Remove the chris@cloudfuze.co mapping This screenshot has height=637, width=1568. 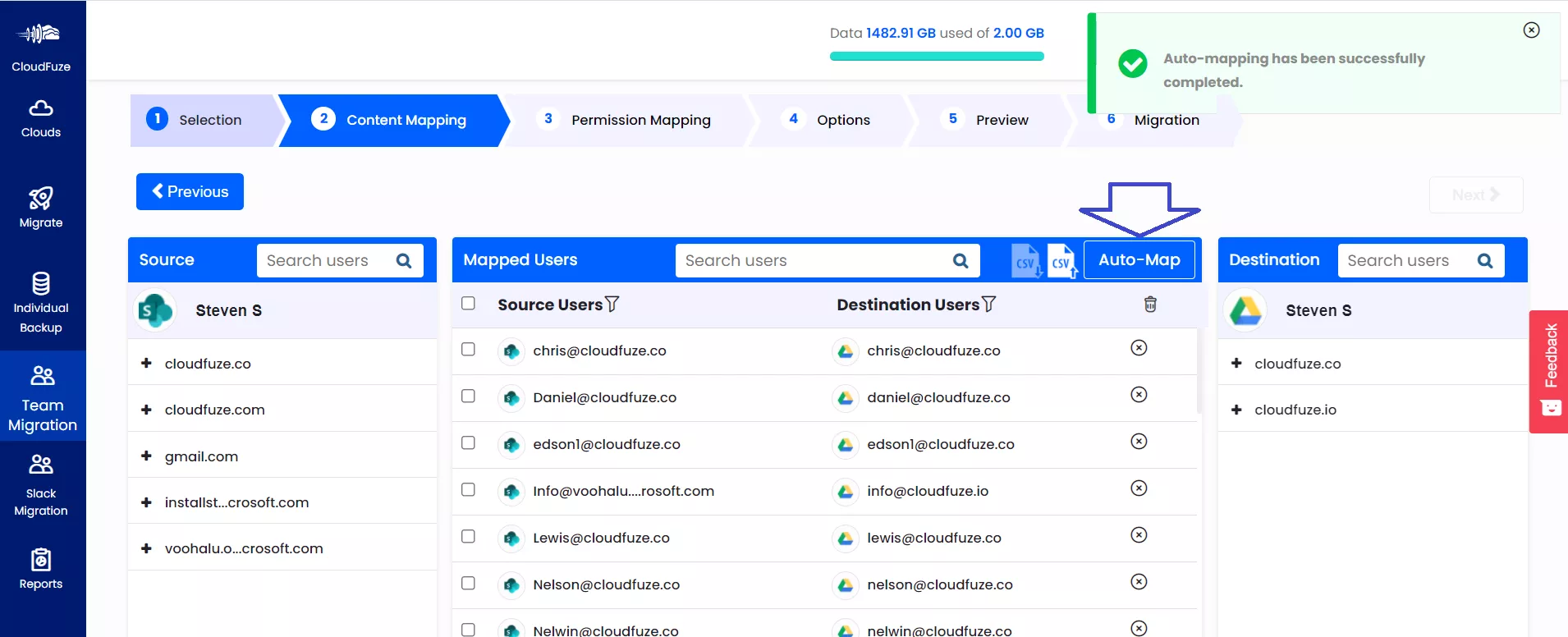1139,348
